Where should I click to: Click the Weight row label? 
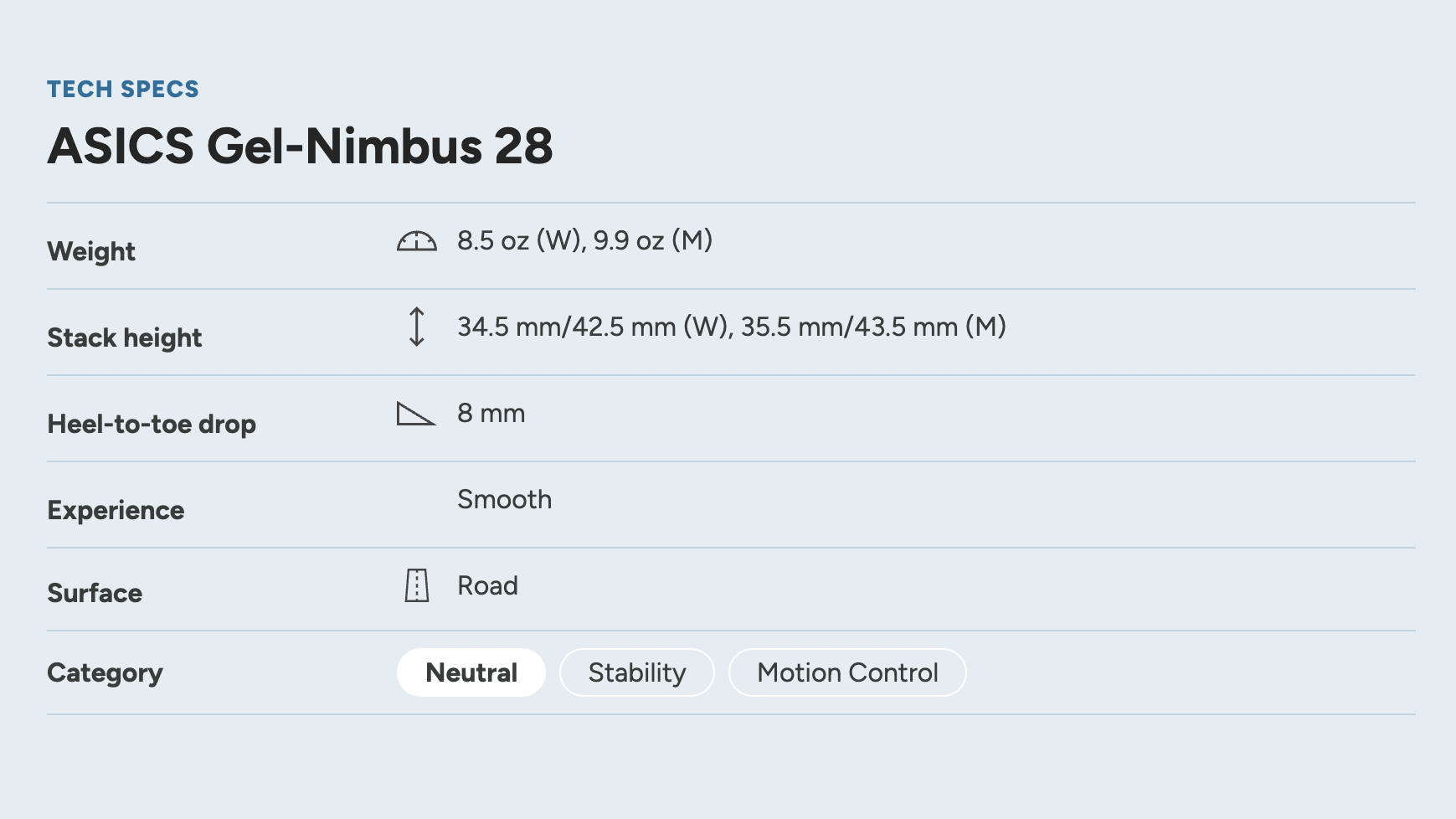[x=91, y=251]
